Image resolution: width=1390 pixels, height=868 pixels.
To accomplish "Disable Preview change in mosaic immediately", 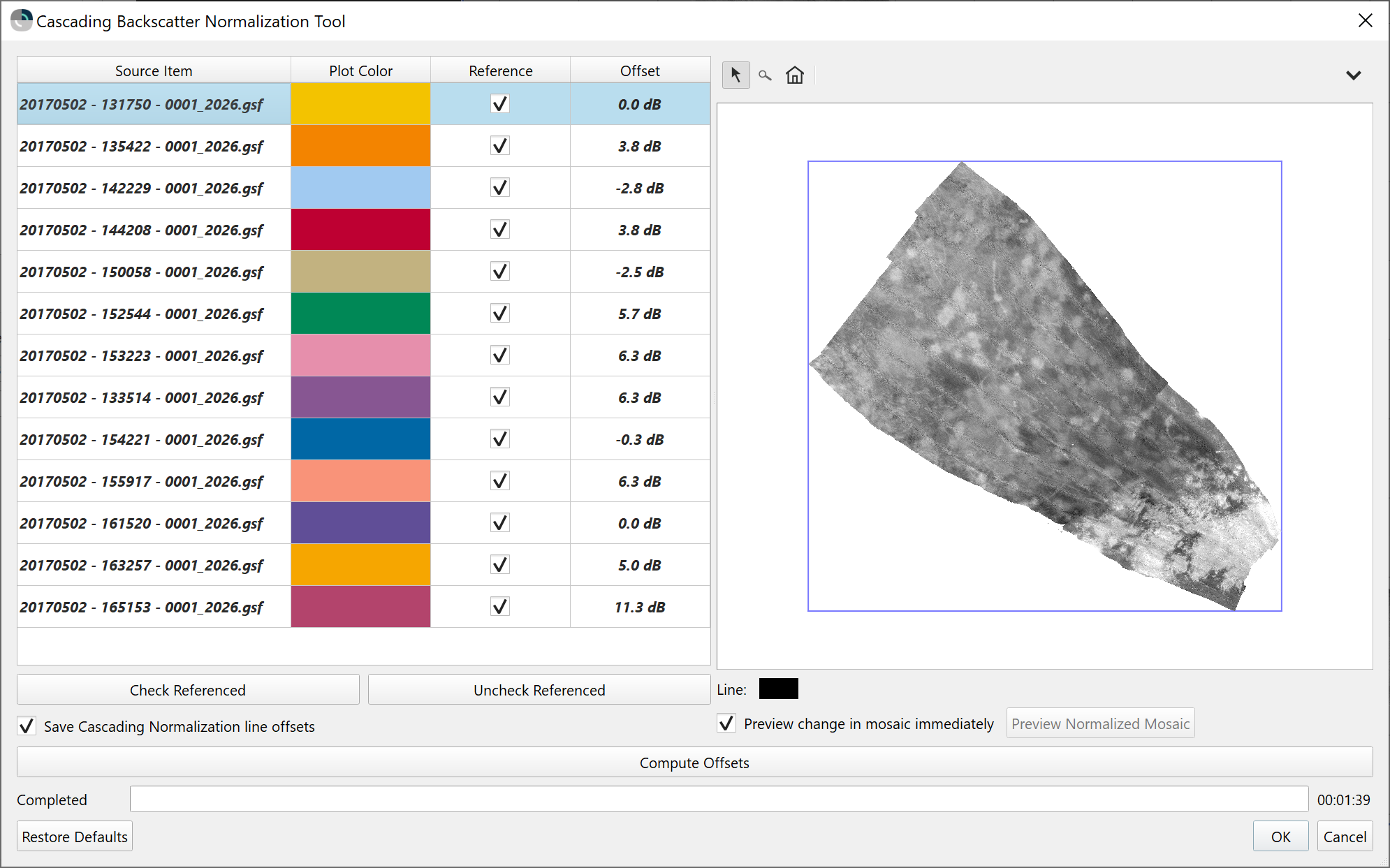I will click(726, 723).
